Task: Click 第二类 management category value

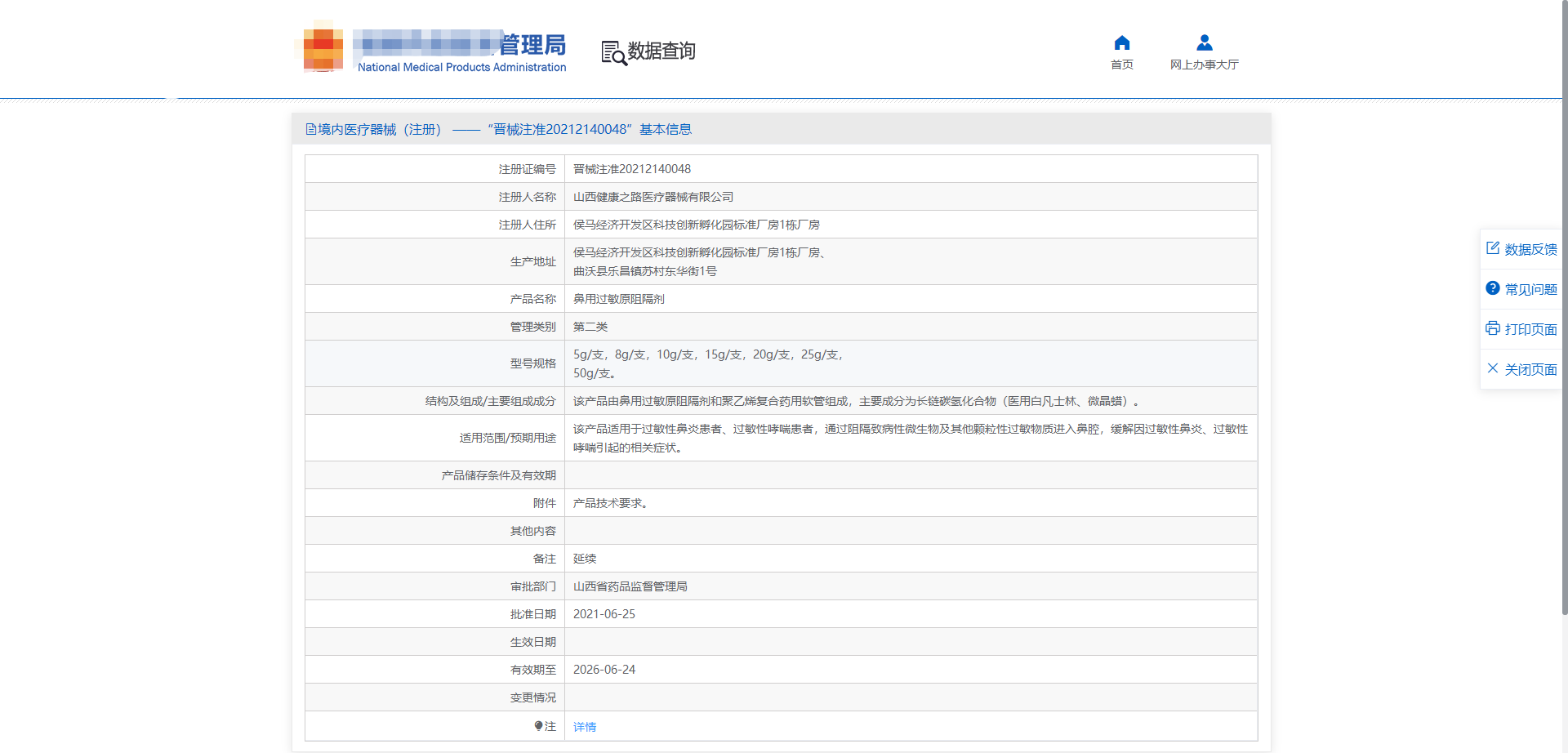Action: (x=590, y=327)
